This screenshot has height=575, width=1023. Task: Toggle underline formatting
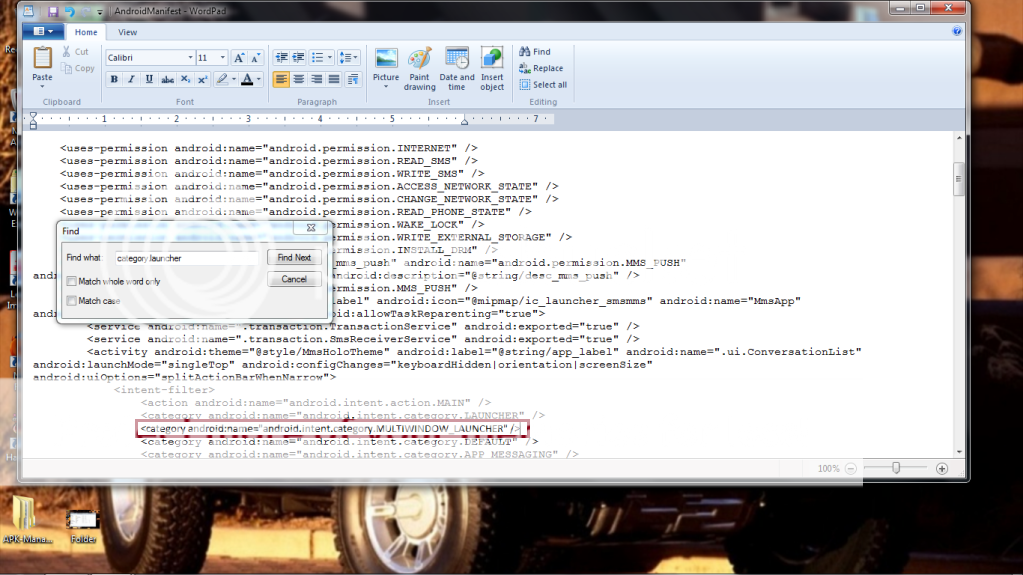pos(149,79)
